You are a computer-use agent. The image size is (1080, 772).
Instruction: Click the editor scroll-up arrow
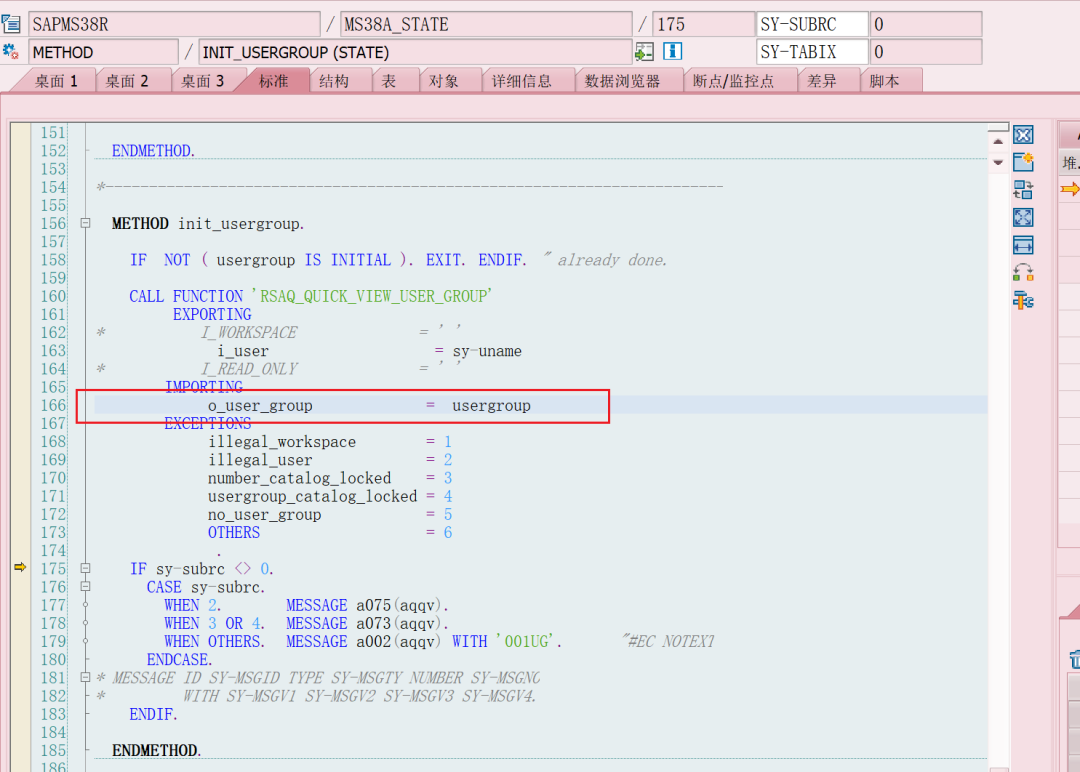coord(998,141)
